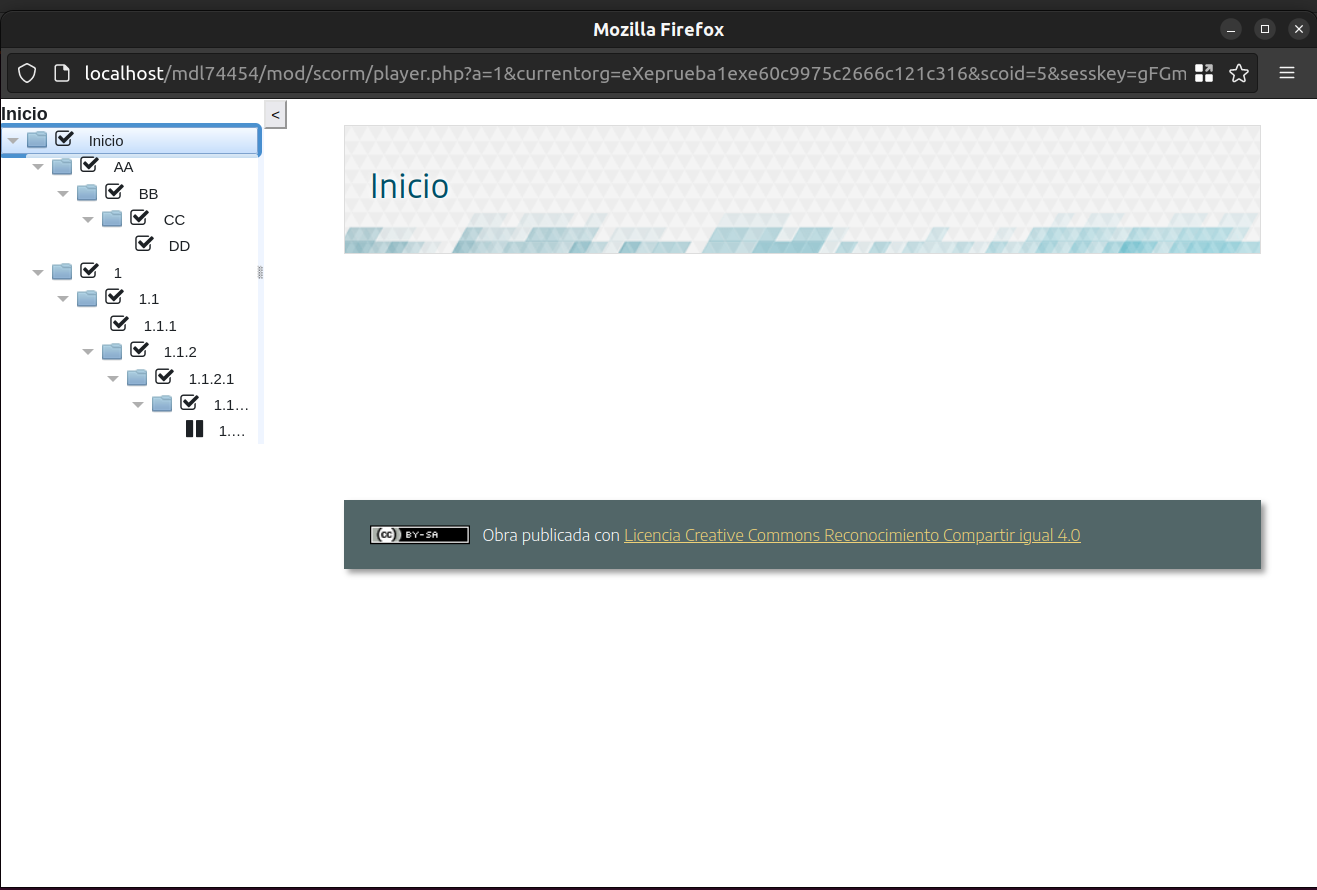Collapse the Inicio root tree node
This screenshot has height=890, width=1317.
tap(13, 141)
